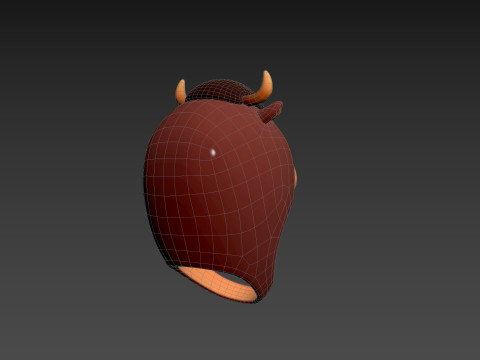Select the smaller left horn on the head
480x360 pixels.
coord(181,92)
